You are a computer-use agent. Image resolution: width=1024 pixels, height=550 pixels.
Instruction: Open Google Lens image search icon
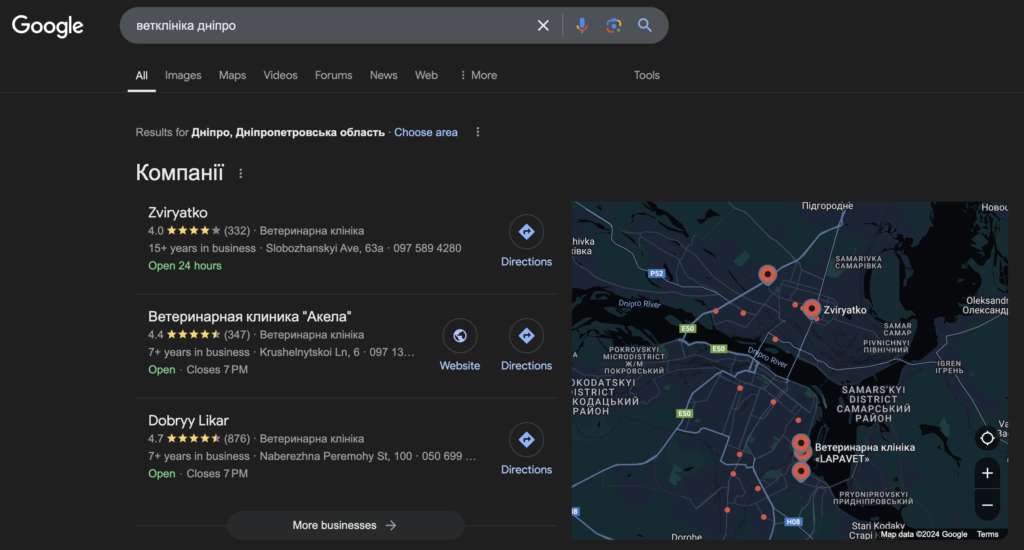coord(613,26)
